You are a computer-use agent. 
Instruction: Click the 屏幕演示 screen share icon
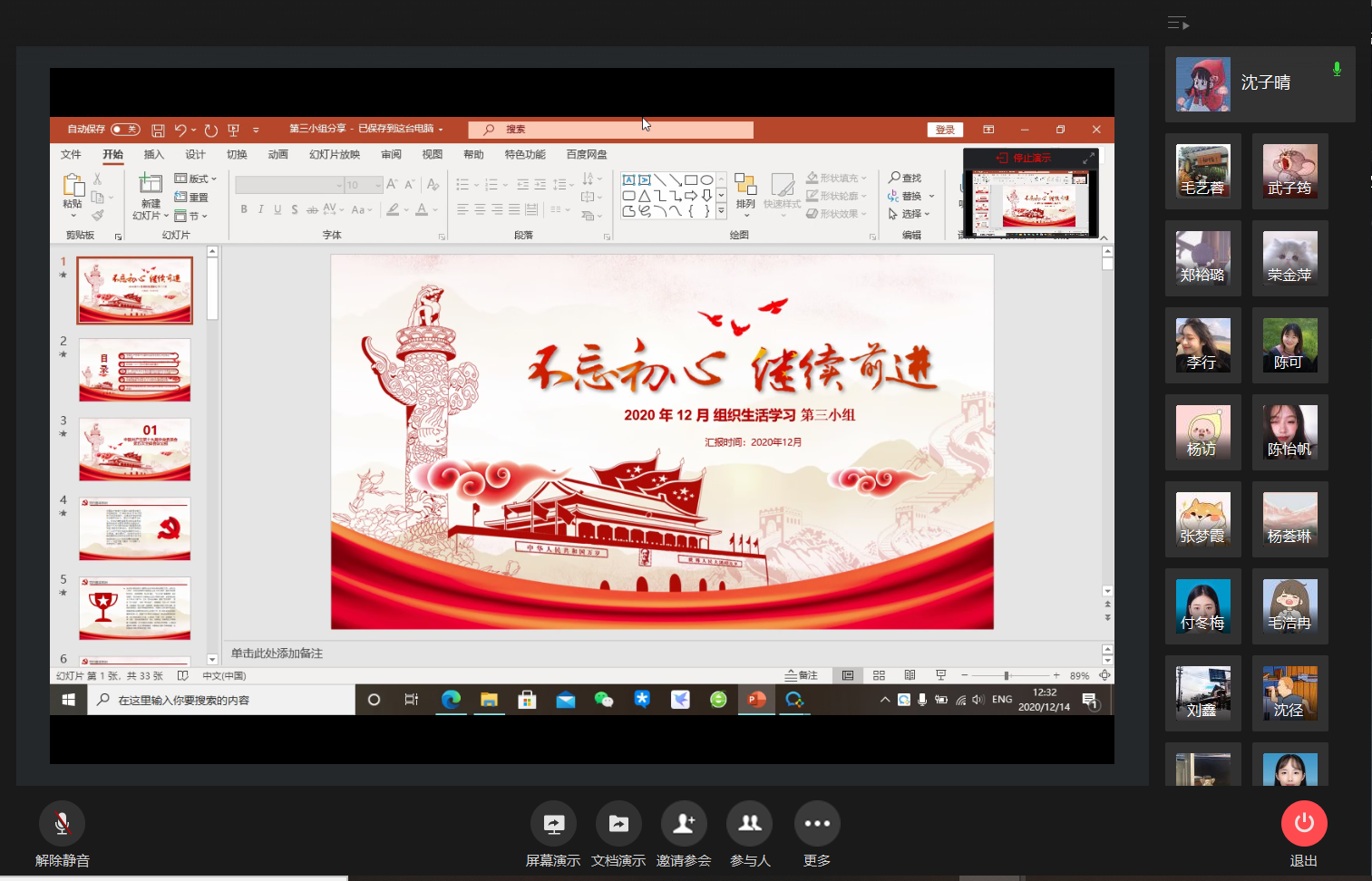coord(553,824)
